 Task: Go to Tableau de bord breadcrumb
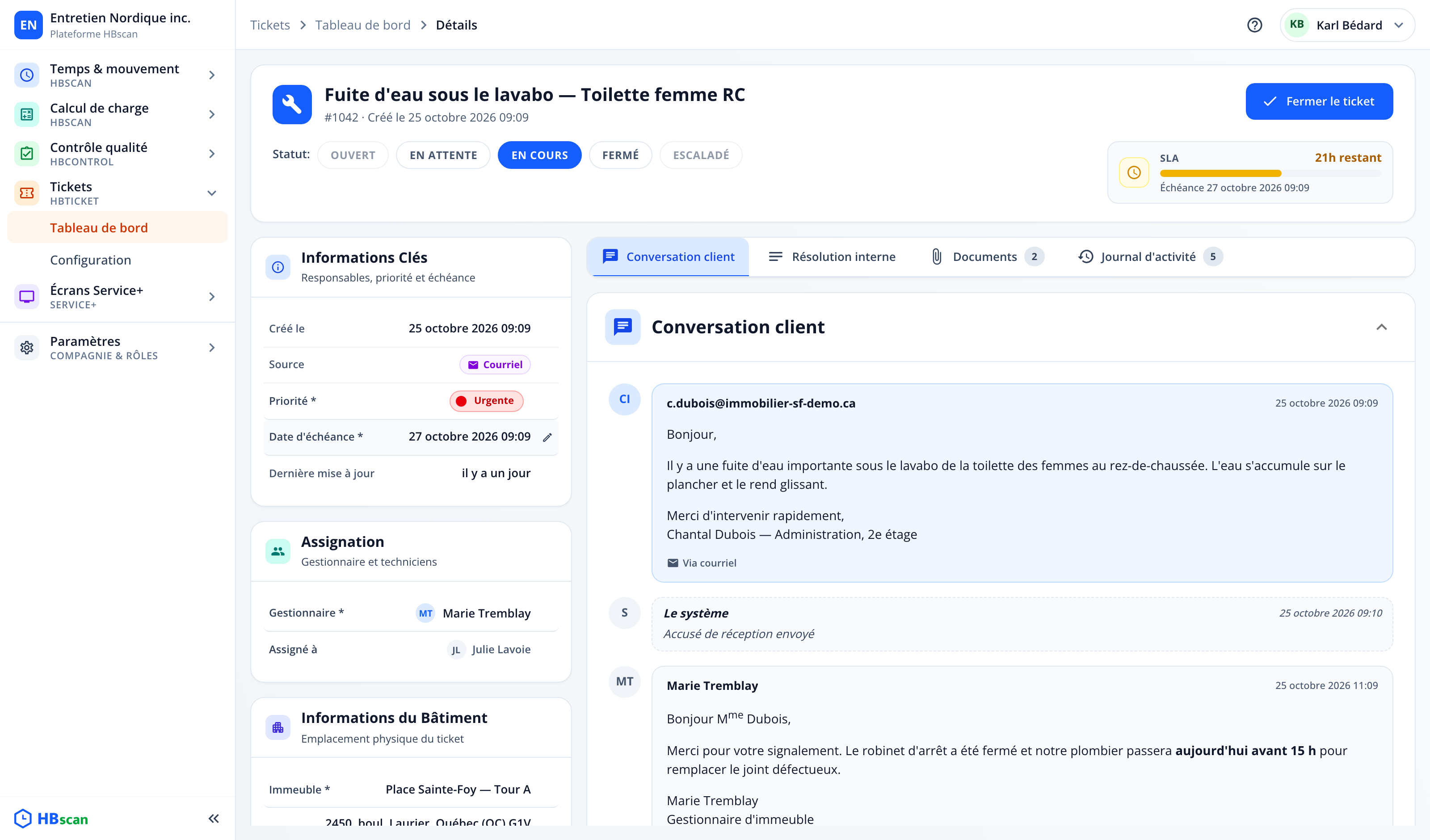click(x=362, y=25)
